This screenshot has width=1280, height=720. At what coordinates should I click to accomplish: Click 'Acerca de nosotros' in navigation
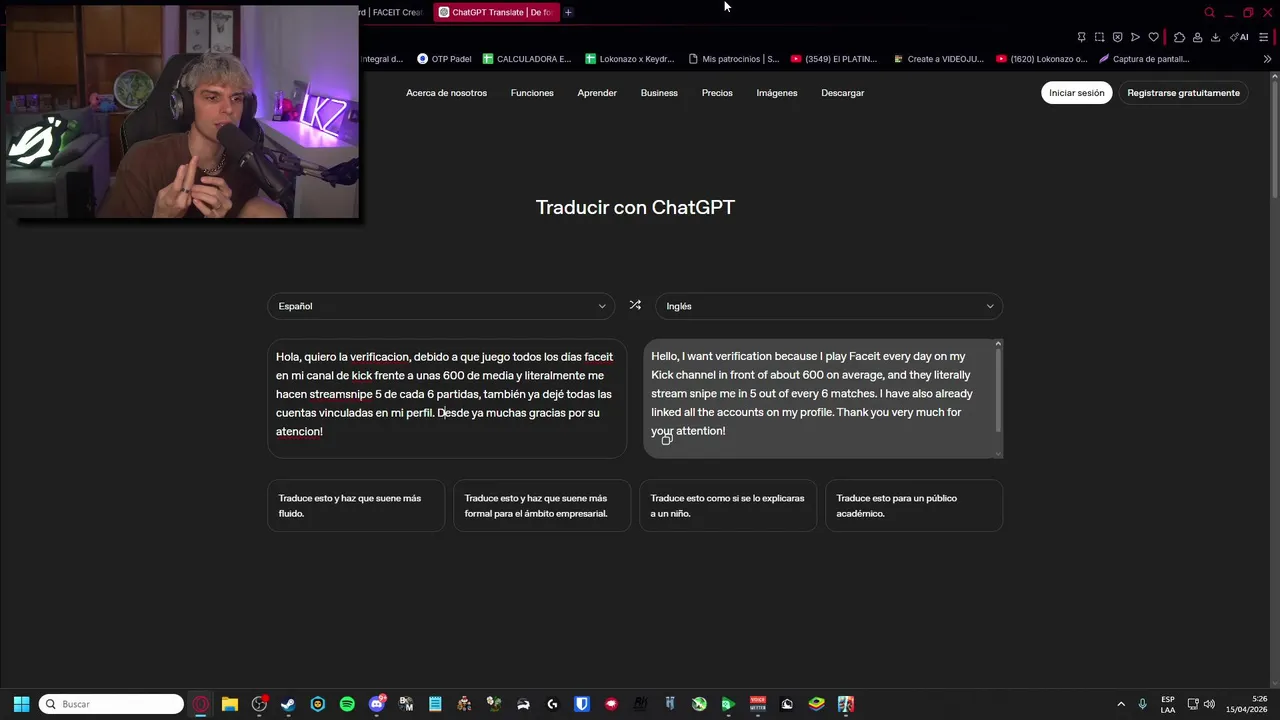click(446, 93)
